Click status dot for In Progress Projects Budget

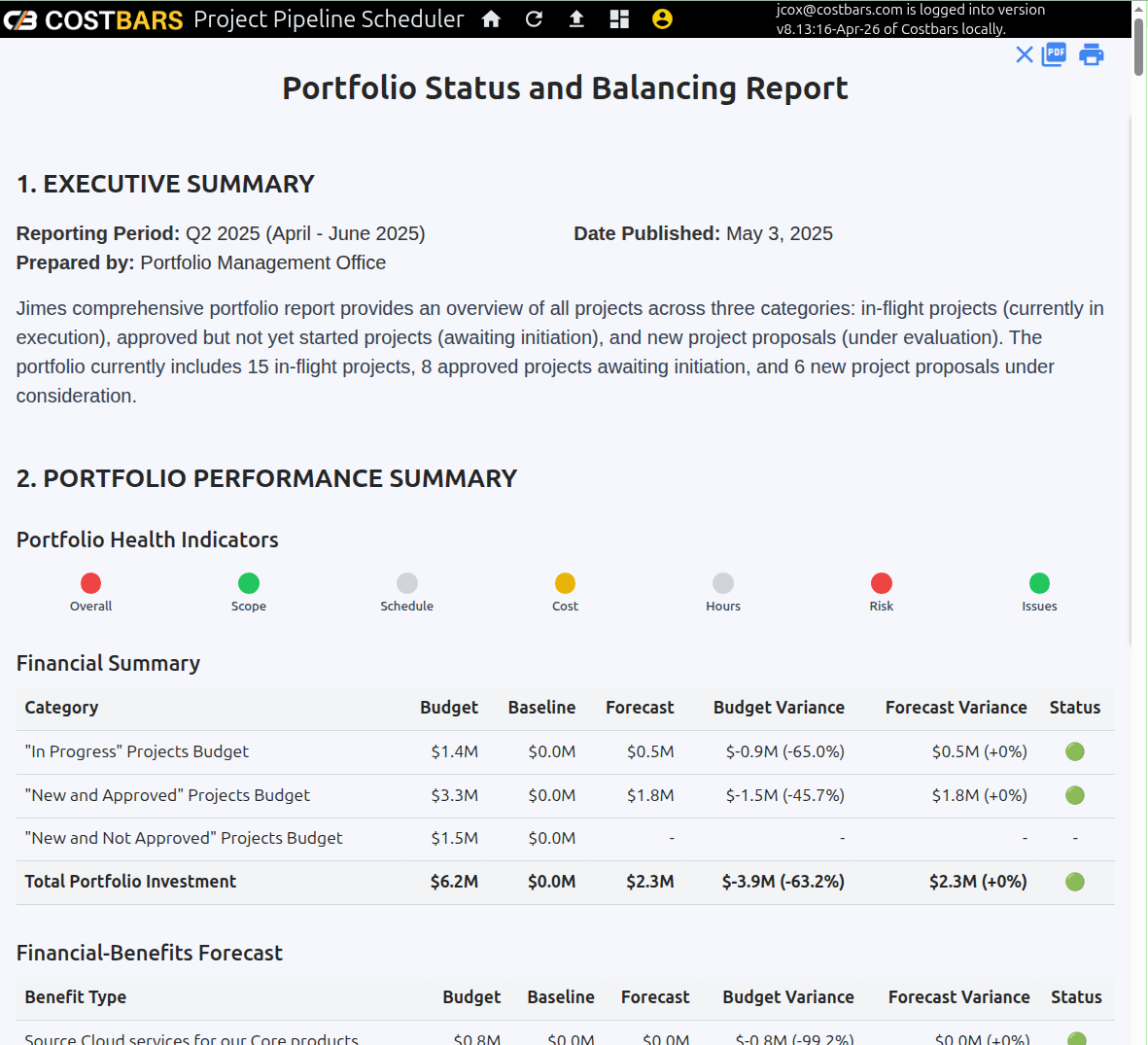1075,751
